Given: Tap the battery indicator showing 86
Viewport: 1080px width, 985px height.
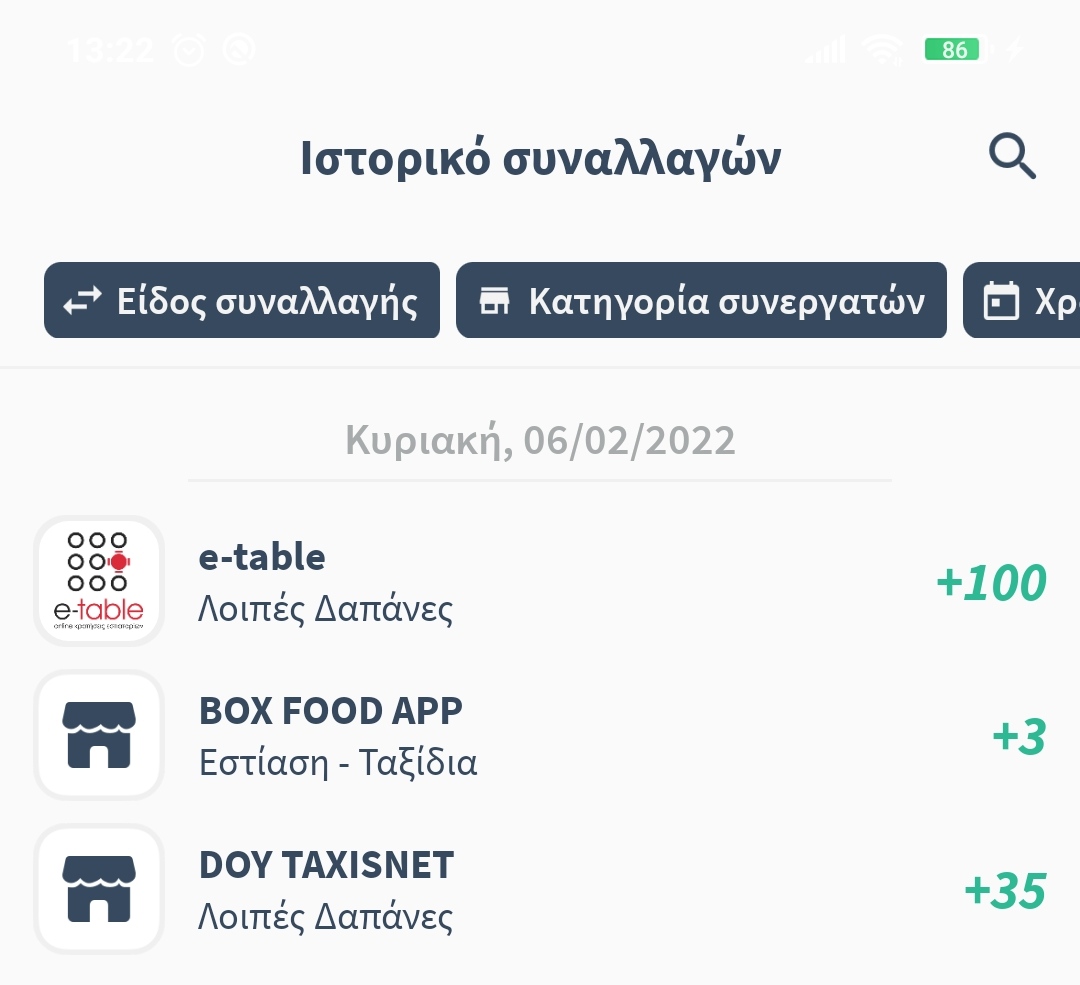Looking at the screenshot, I should point(955,50).
